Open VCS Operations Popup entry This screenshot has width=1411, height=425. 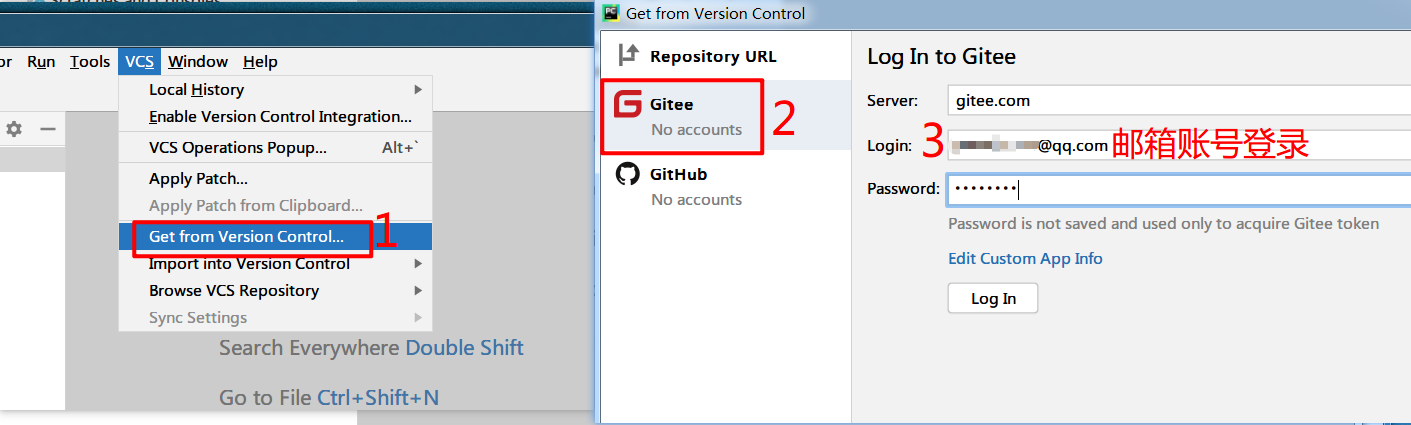(276, 148)
